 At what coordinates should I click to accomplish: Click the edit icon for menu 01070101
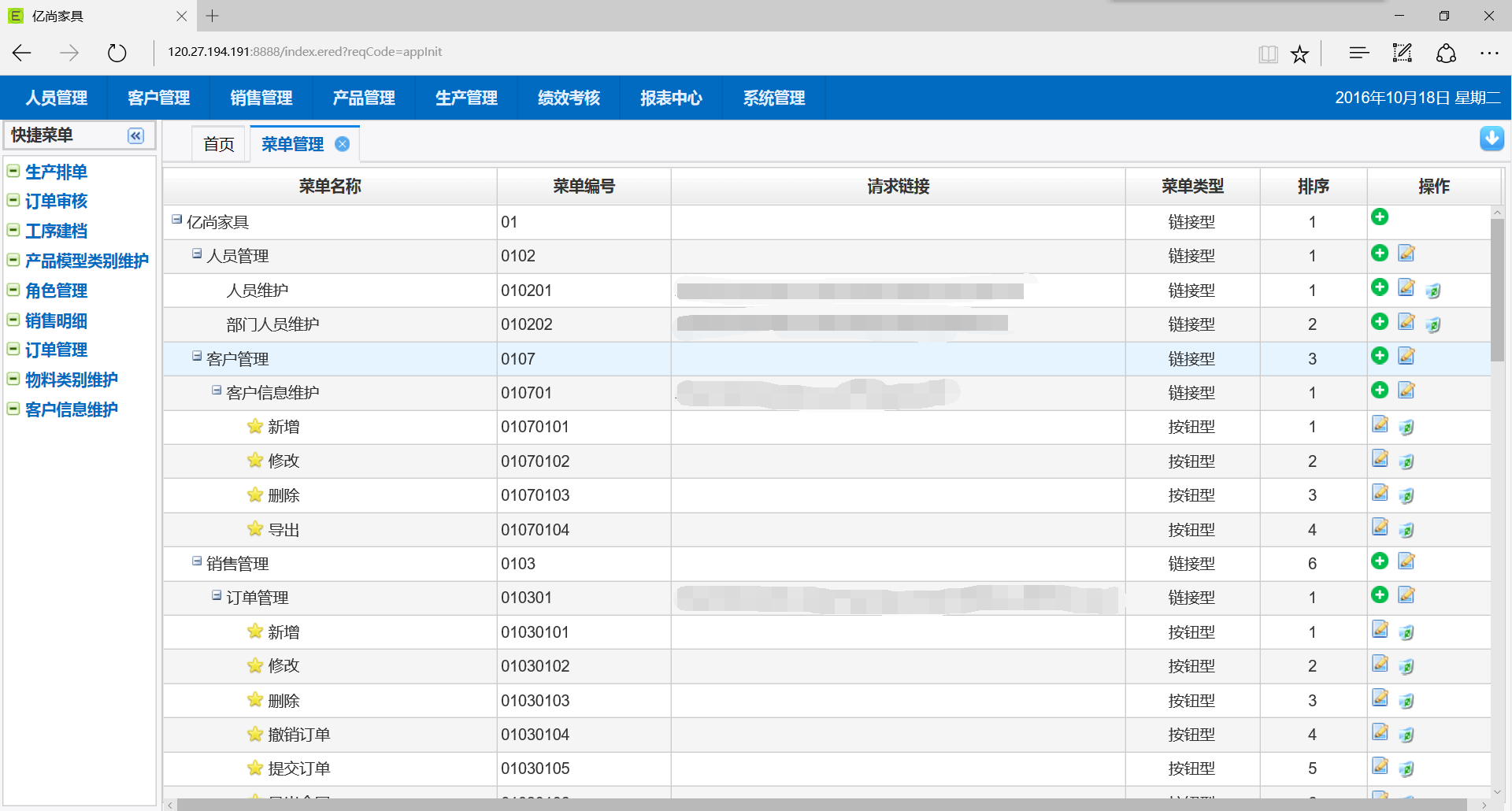pos(1380,424)
